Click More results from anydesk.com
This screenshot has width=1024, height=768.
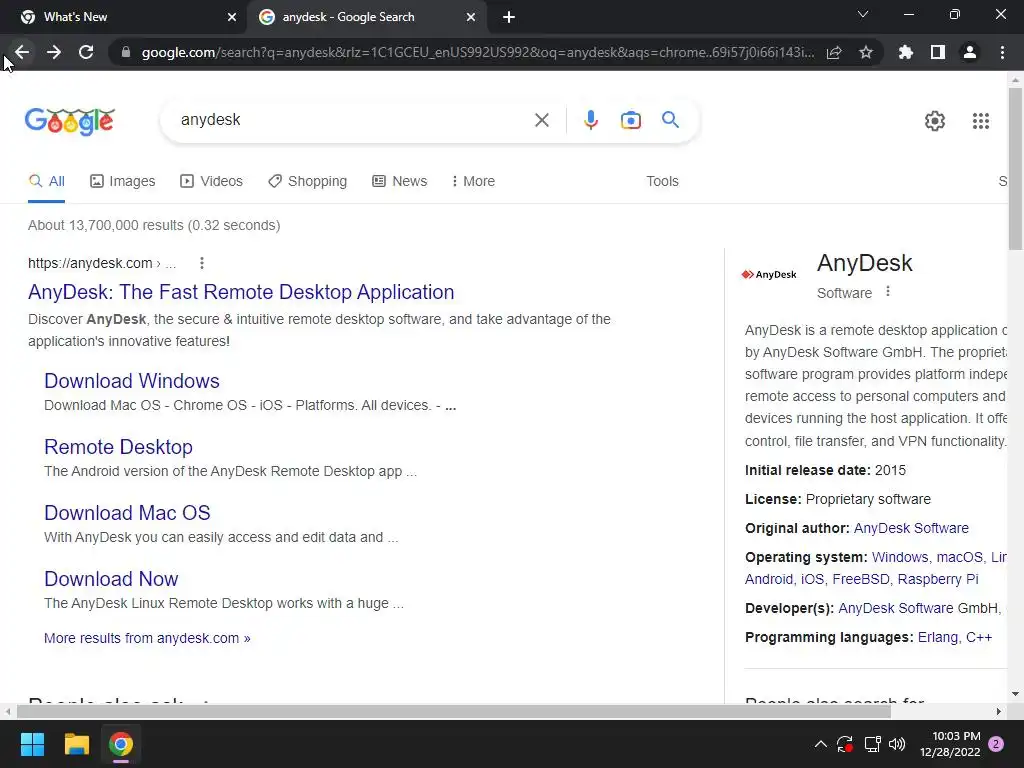click(147, 638)
